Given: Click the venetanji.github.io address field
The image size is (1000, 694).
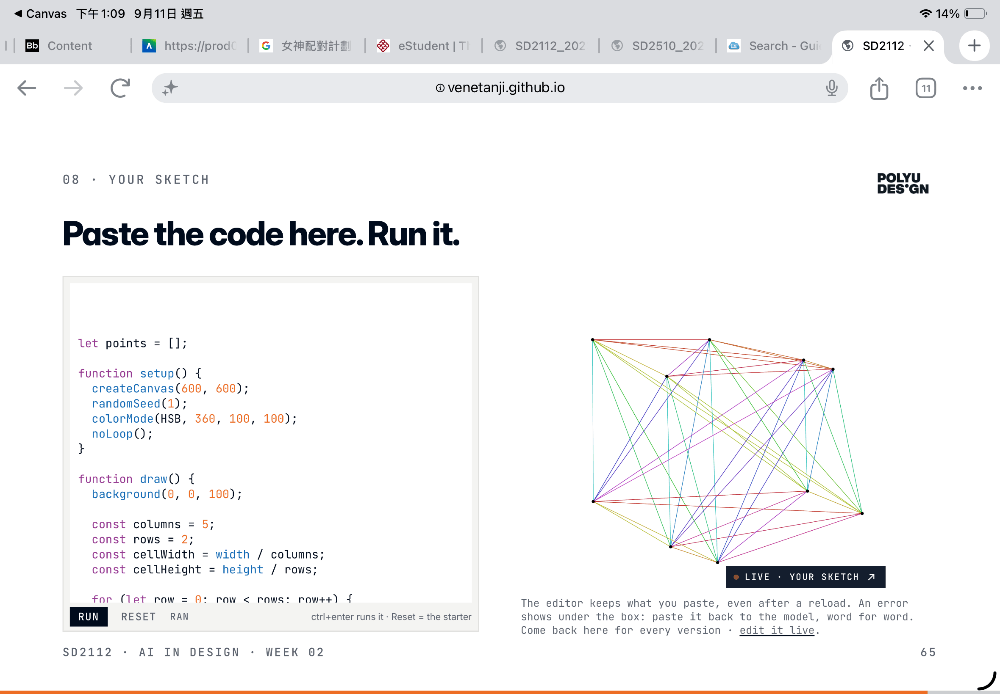Looking at the screenshot, I should [x=499, y=88].
